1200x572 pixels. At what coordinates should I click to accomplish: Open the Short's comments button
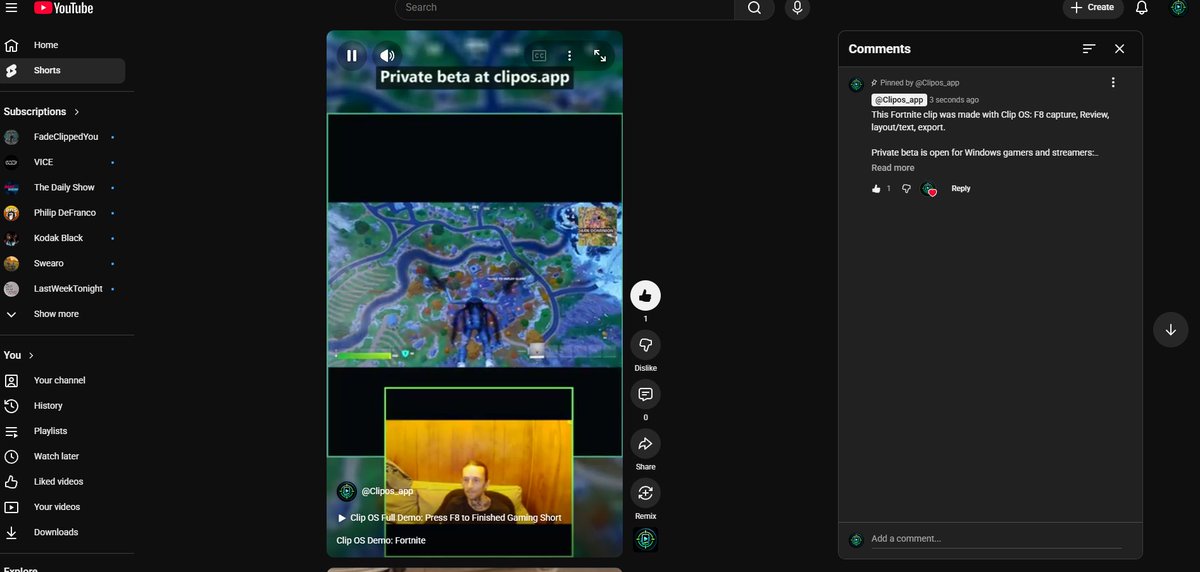[x=645, y=394]
